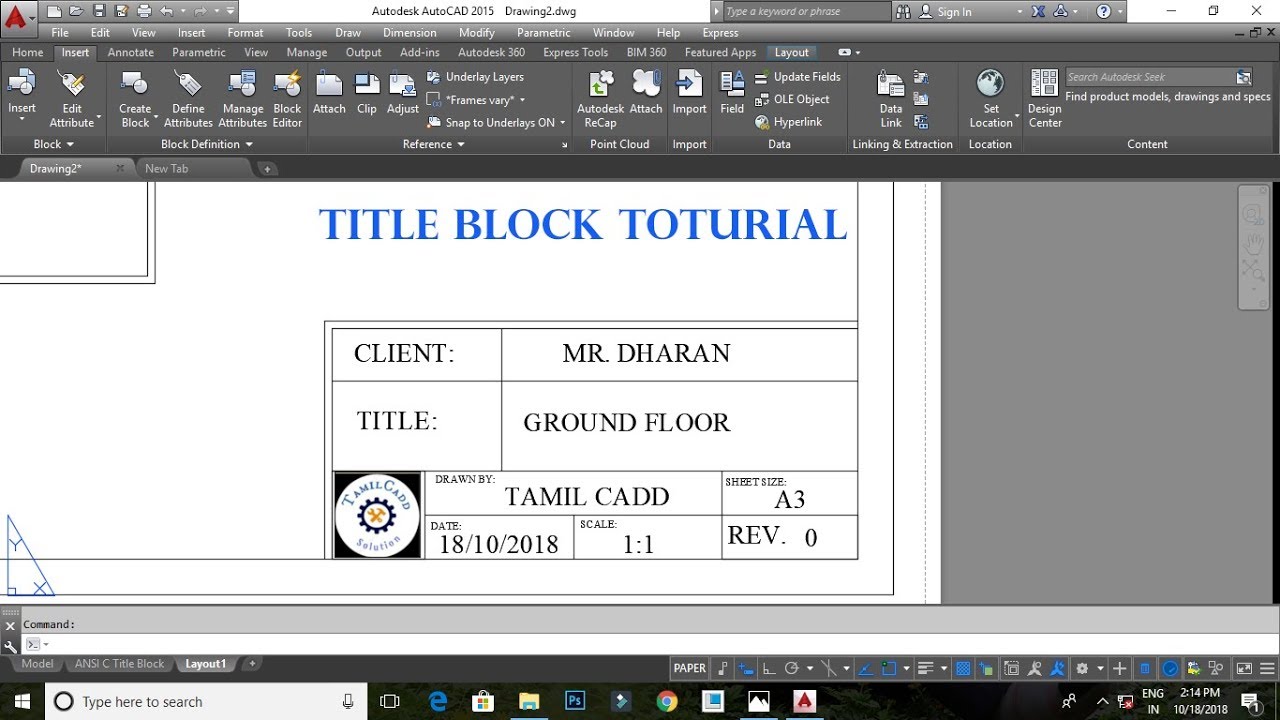The height and width of the screenshot is (720, 1280).
Task: Click the keyword search box
Action: (x=805, y=11)
